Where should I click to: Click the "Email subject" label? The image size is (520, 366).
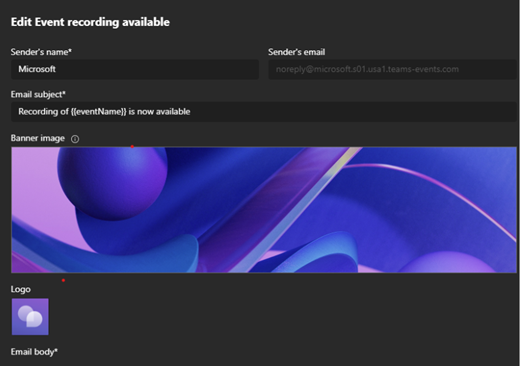(x=38, y=95)
